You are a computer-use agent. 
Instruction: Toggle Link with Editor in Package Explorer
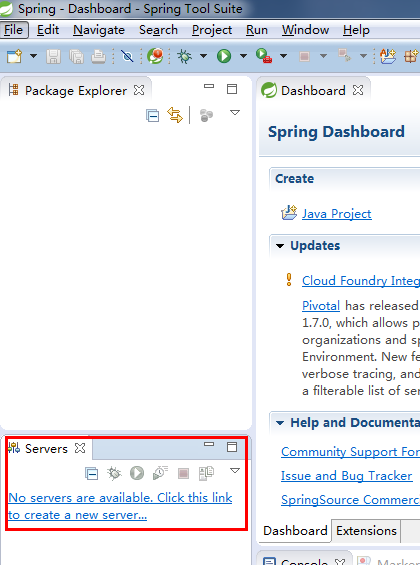coord(175,115)
